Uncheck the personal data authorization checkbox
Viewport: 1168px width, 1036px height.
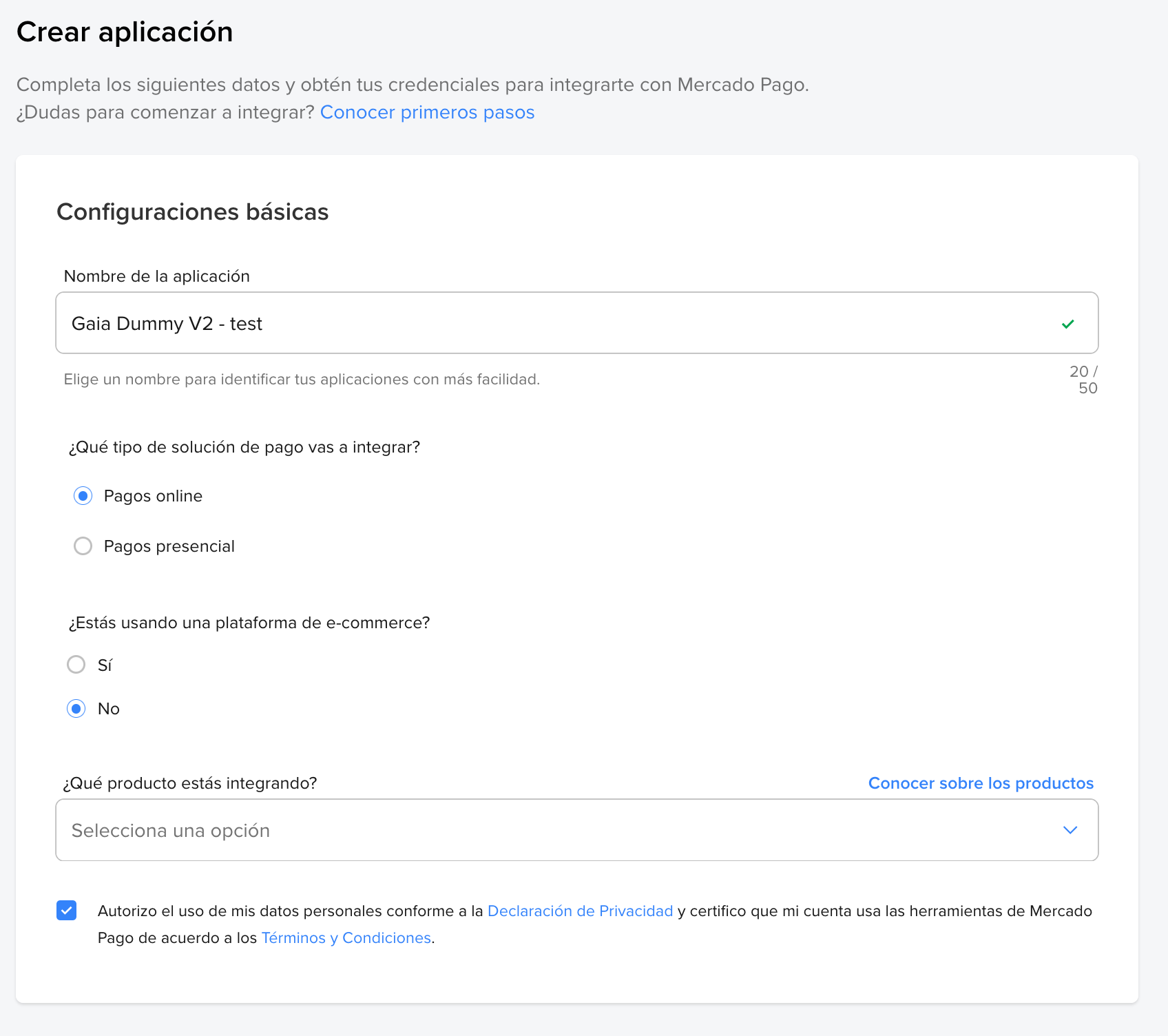pos(67,911)
